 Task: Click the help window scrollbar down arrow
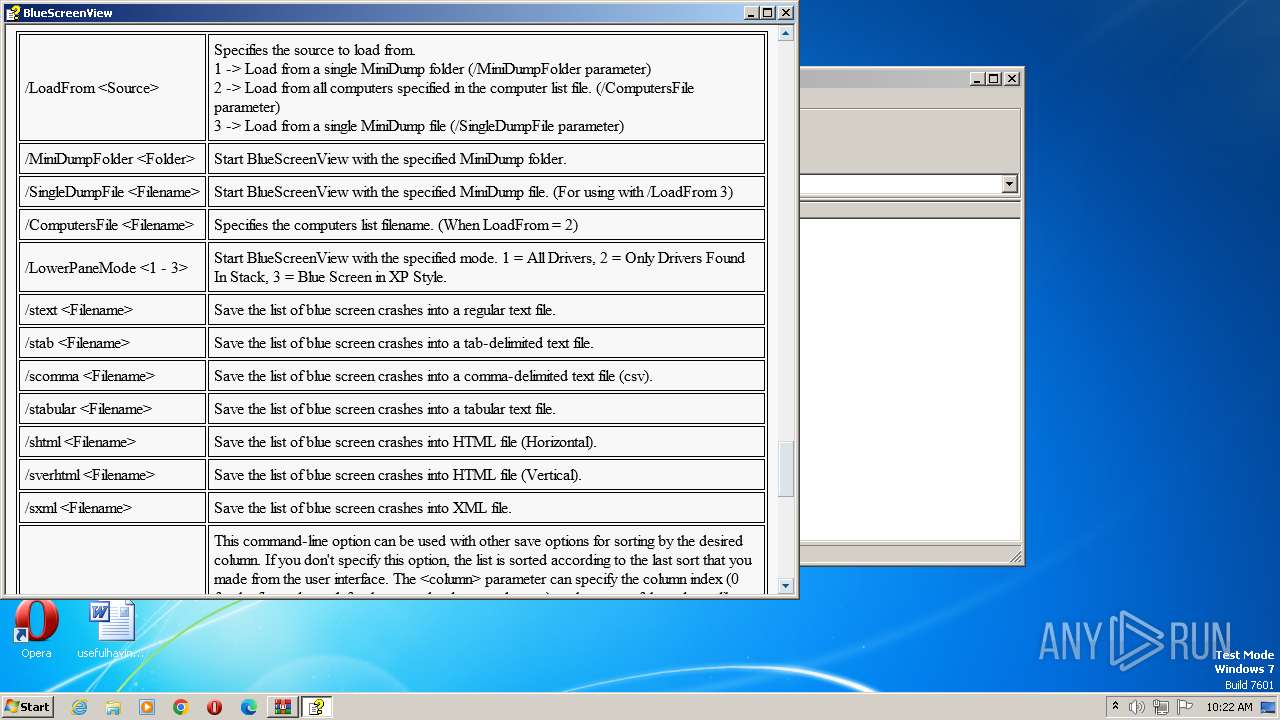[x=786, y=586]
